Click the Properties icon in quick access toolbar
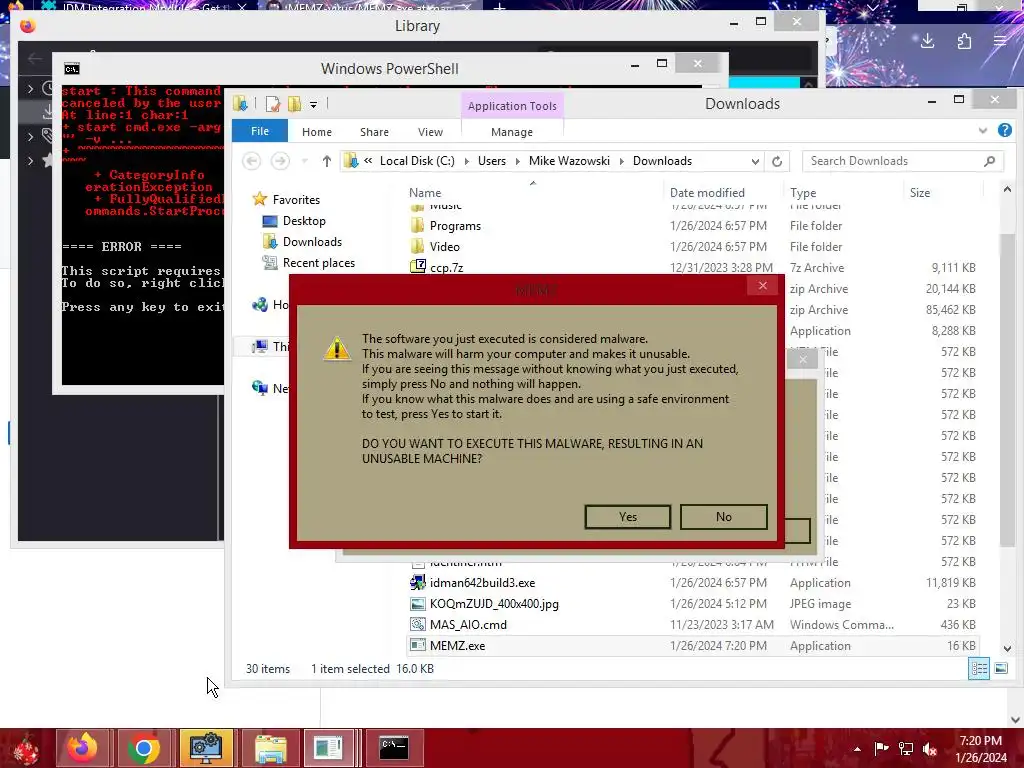Image resolution: width=1024 pixels, height=768 pixels. pyautogui.click(x=273, y=104)
